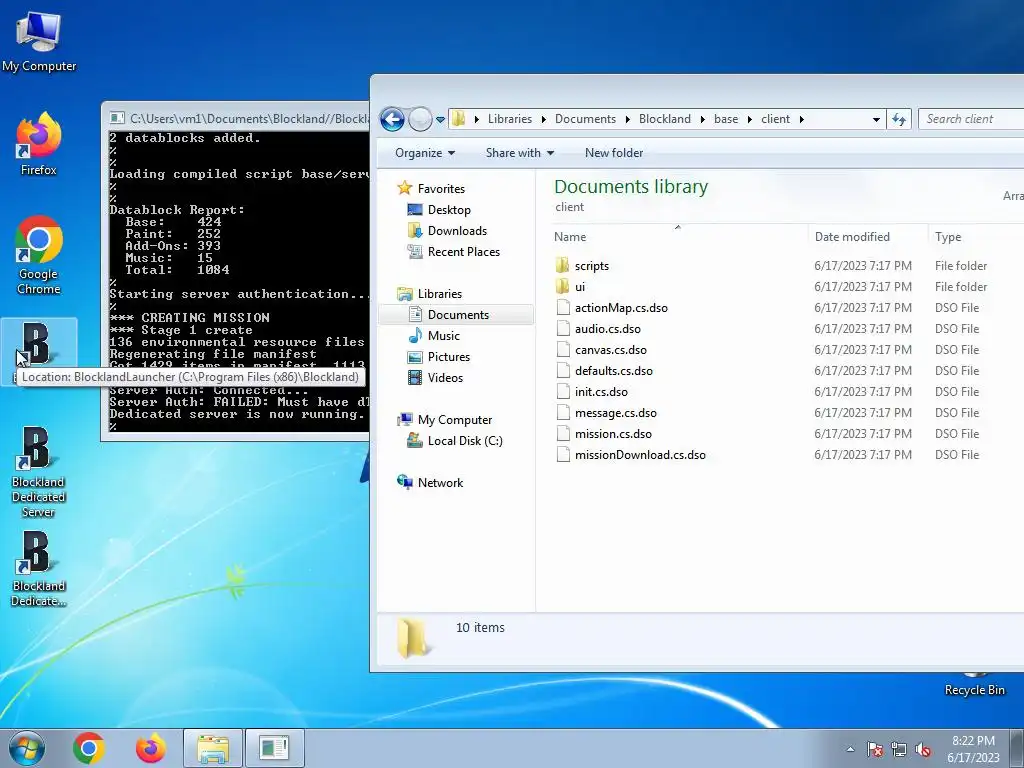Select Network in the navigation pane

(440, 483)
